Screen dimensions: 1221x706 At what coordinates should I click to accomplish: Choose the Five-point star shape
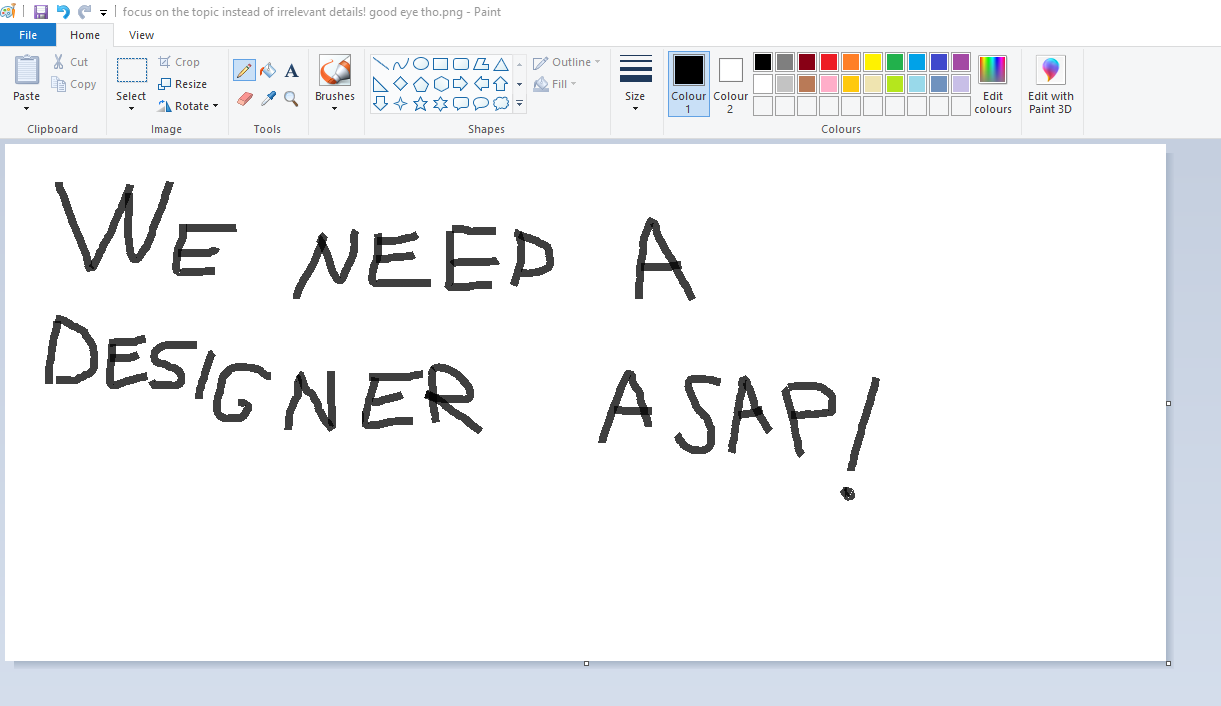(x=421, y=103)
